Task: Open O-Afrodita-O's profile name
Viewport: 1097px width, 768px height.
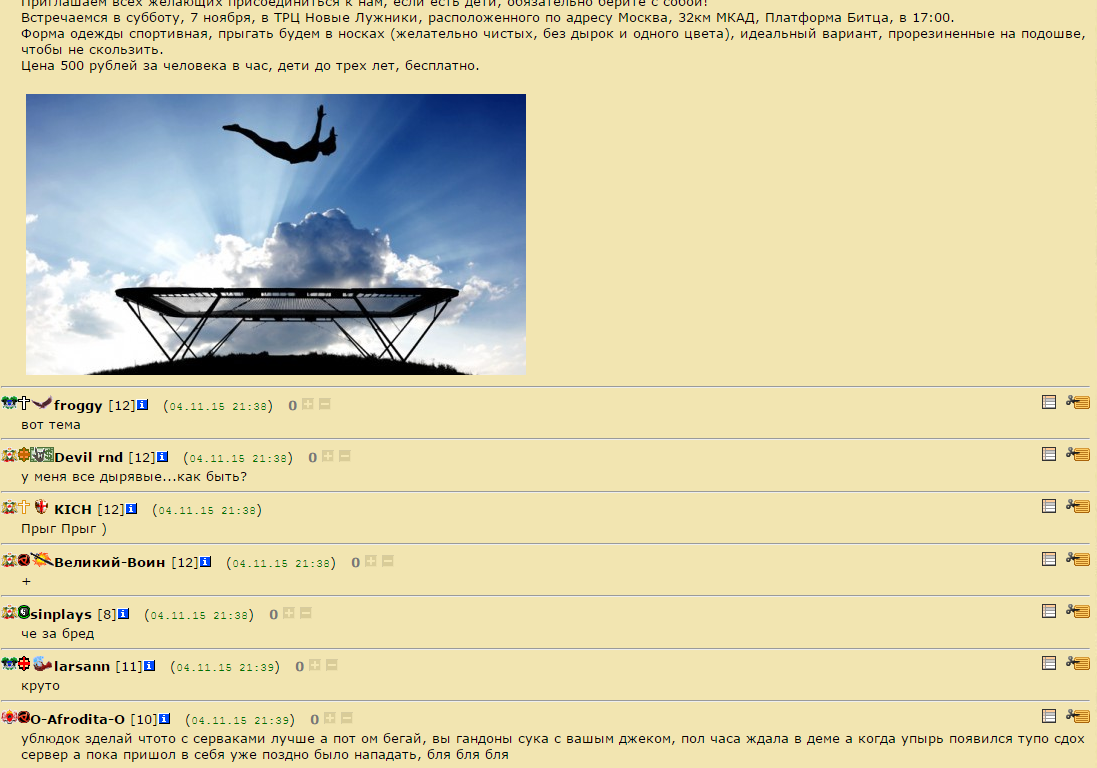Action: pyautogui.click(x=78, y=720)
